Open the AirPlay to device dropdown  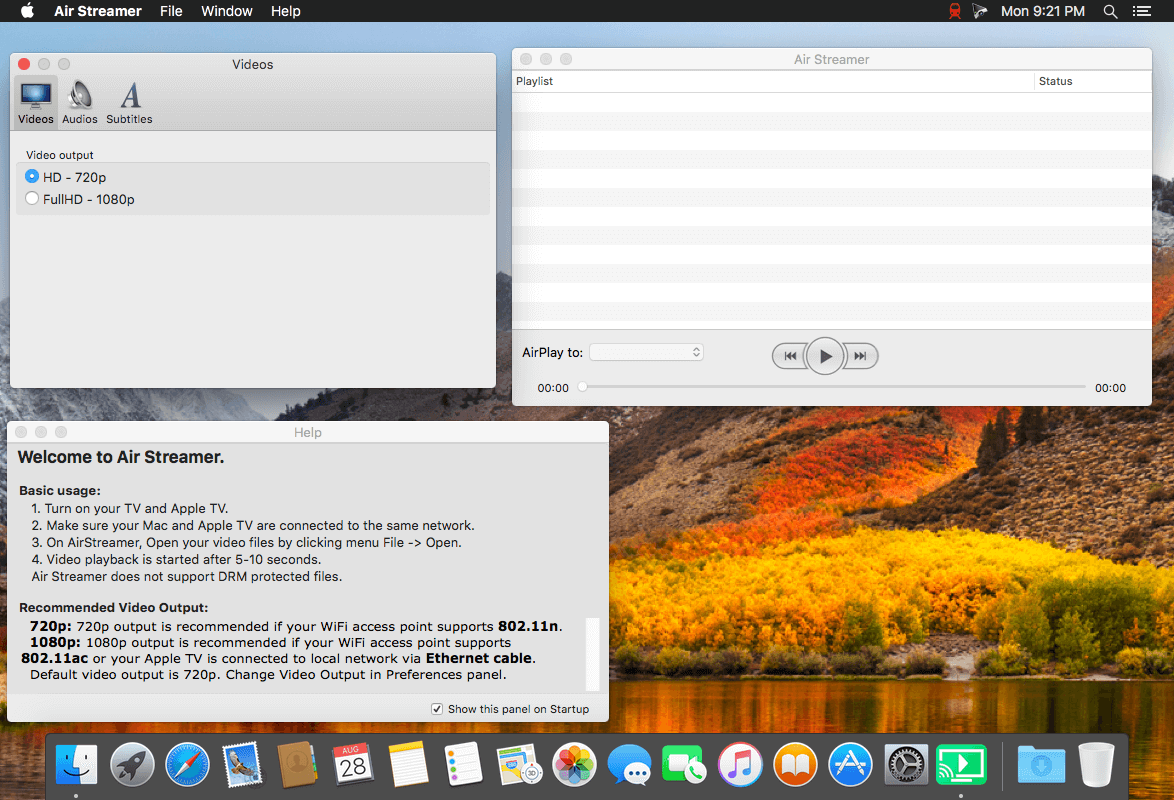pyautogui.click(x=646, y=352)
